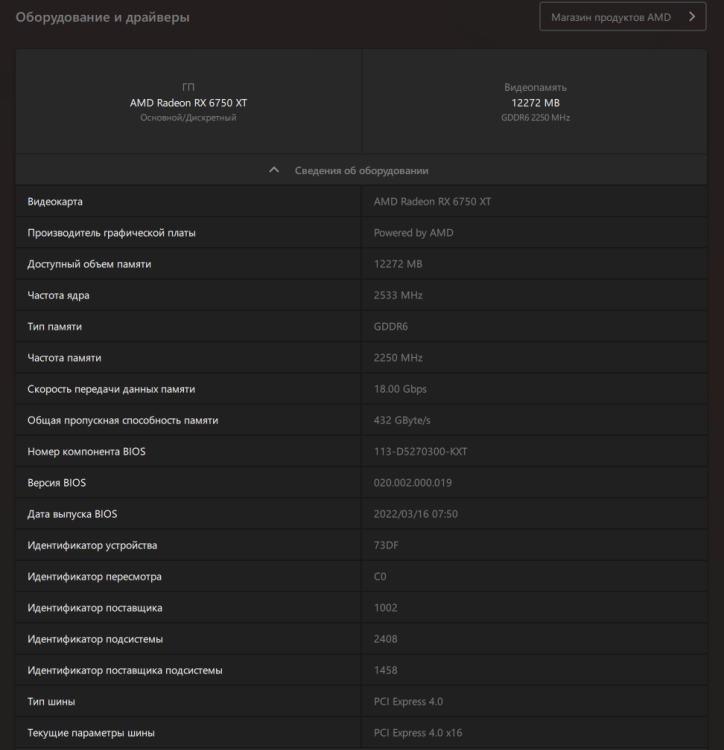This screenshot has width=724, height=750.
Task: Click the PCI Express 4.0 x16 bus settings value
Action: click(418, 733)
